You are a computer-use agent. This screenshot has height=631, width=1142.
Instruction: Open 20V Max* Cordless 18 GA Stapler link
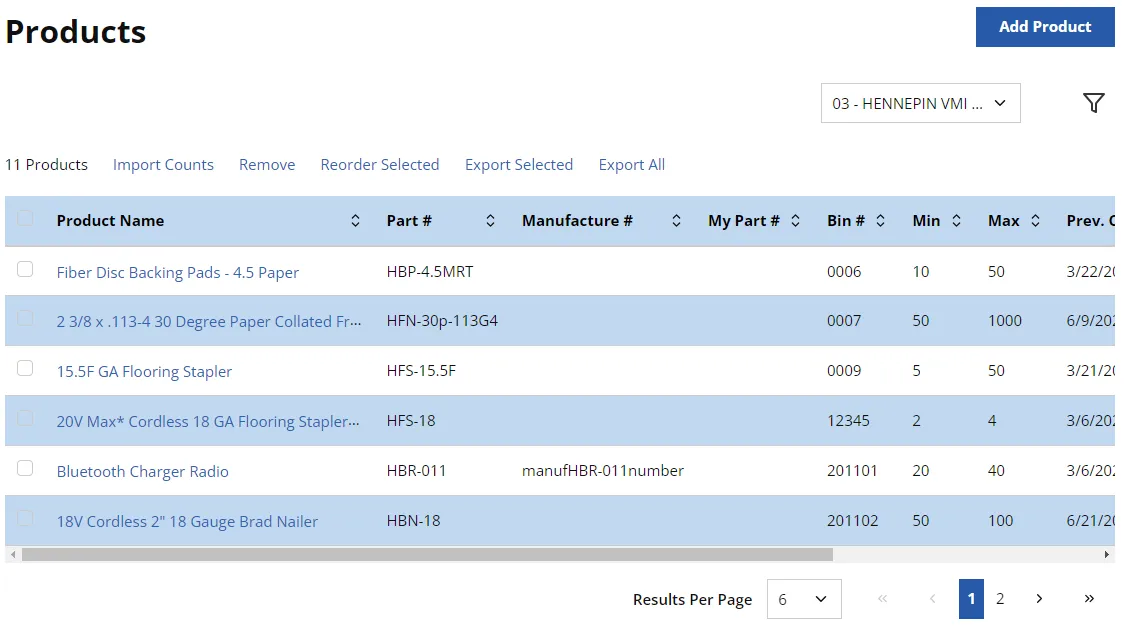point(208,421)
